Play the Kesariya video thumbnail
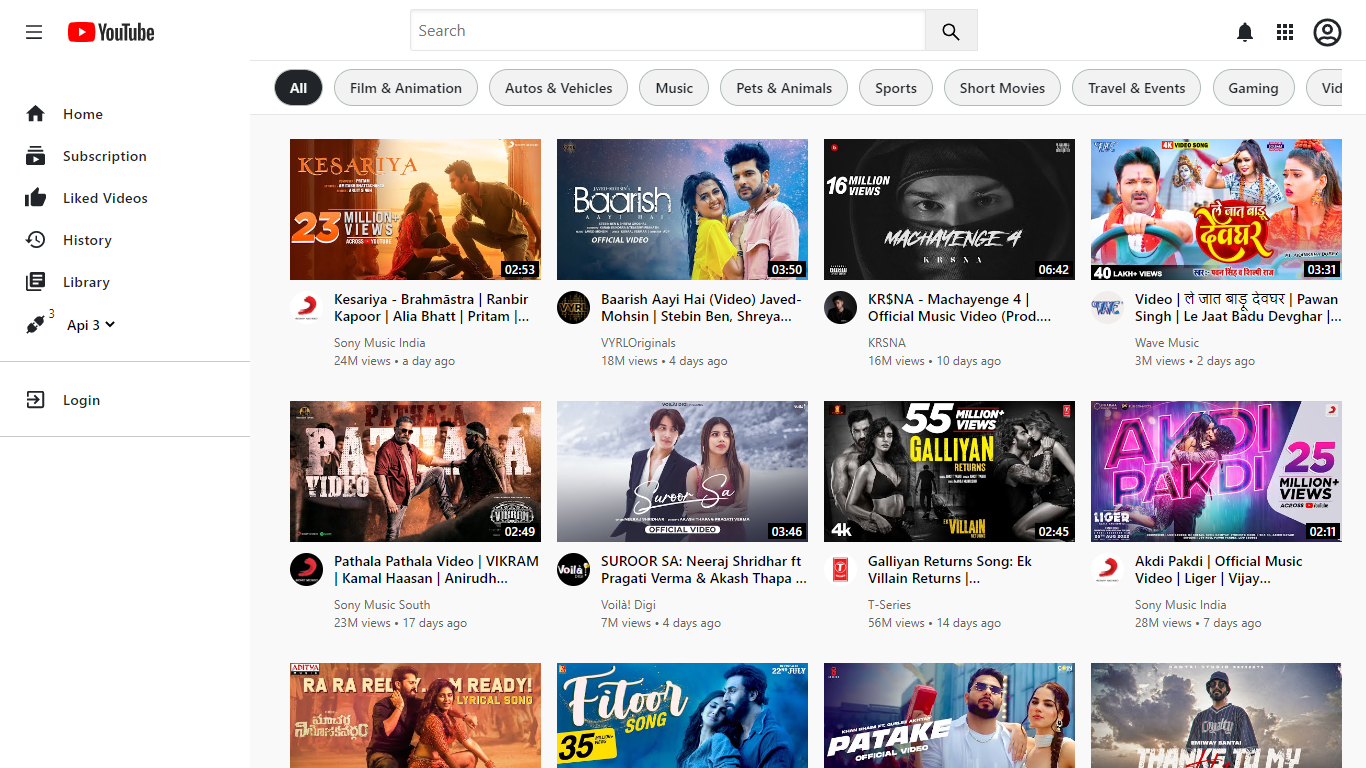This screenshot has height=768, width=1366. click(x=415, y=209)
